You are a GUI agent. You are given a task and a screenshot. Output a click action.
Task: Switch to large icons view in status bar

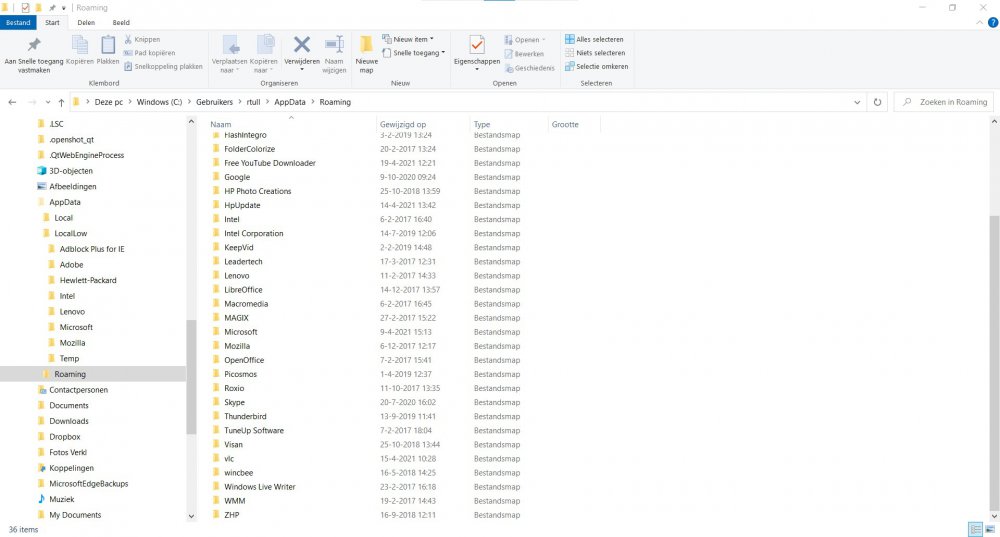[x=990, y=529]
